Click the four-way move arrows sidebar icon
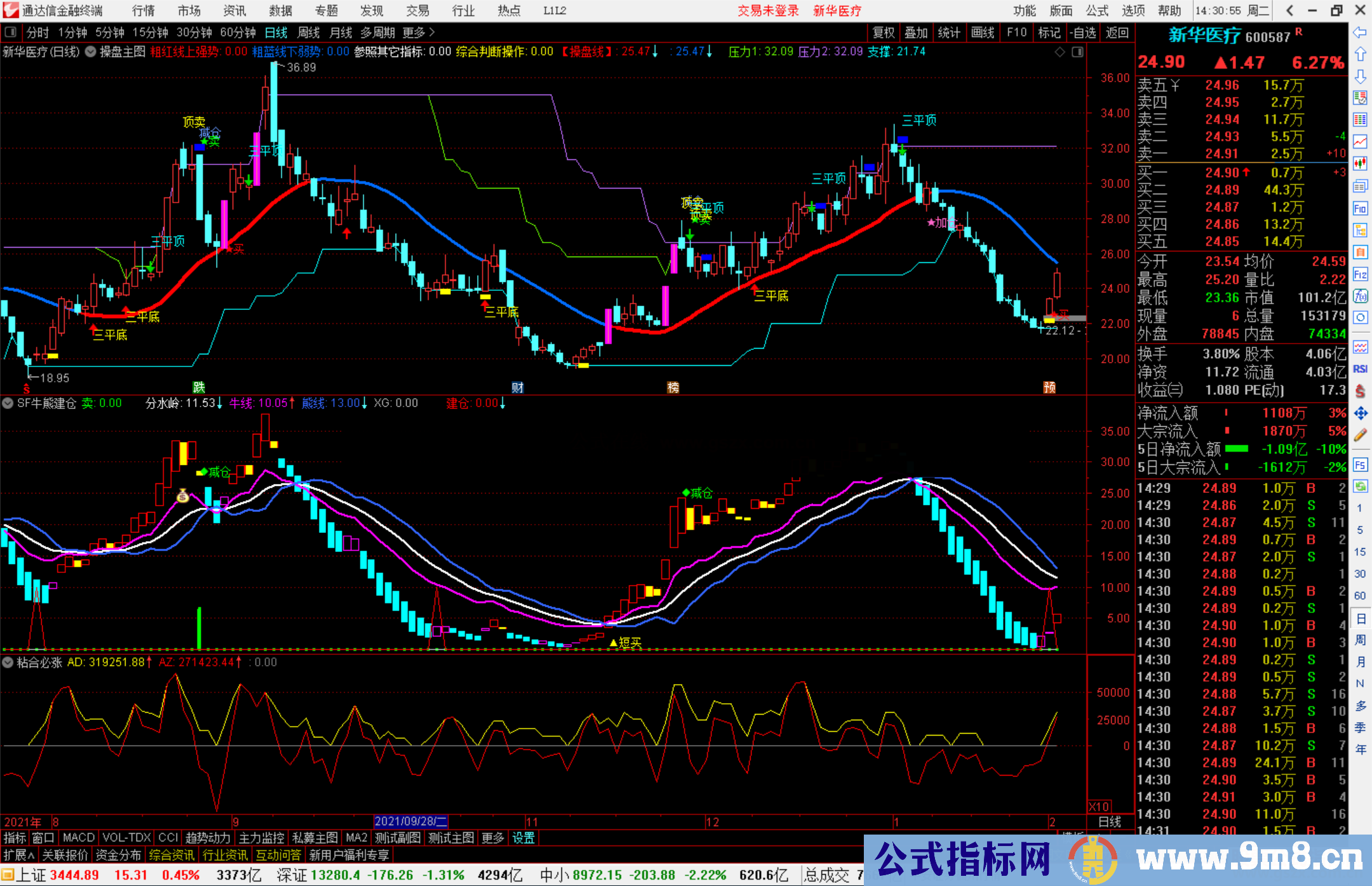Image resolution: width=1372 pixels, height=886 pixels. coord(1360,413)
